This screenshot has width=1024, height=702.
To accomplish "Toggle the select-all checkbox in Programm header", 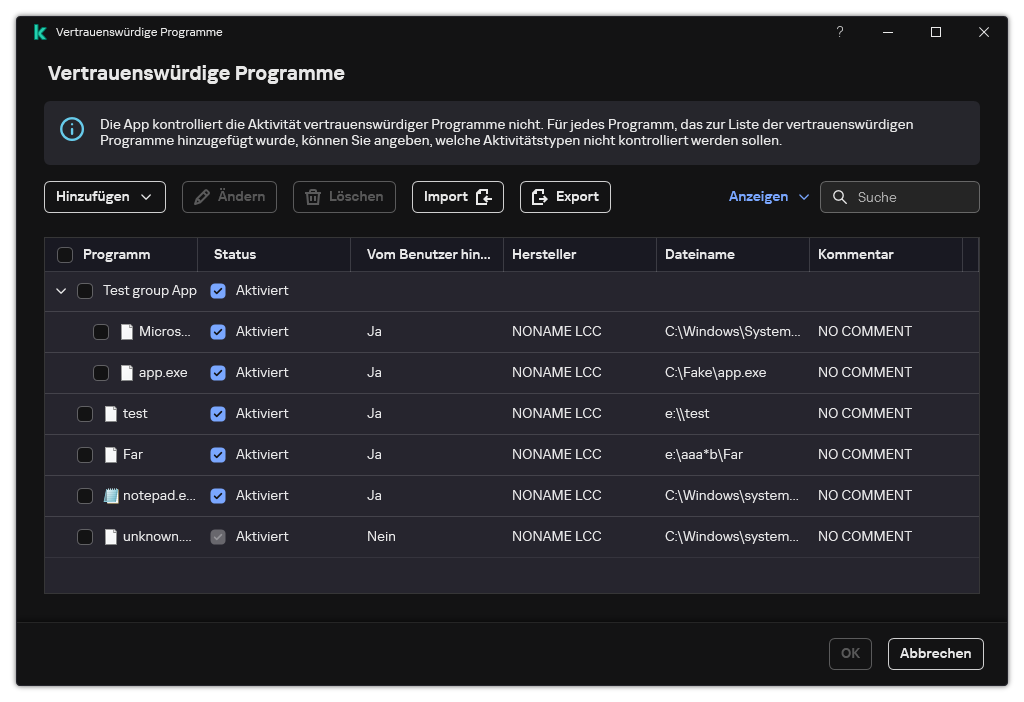I will point(65,255).
